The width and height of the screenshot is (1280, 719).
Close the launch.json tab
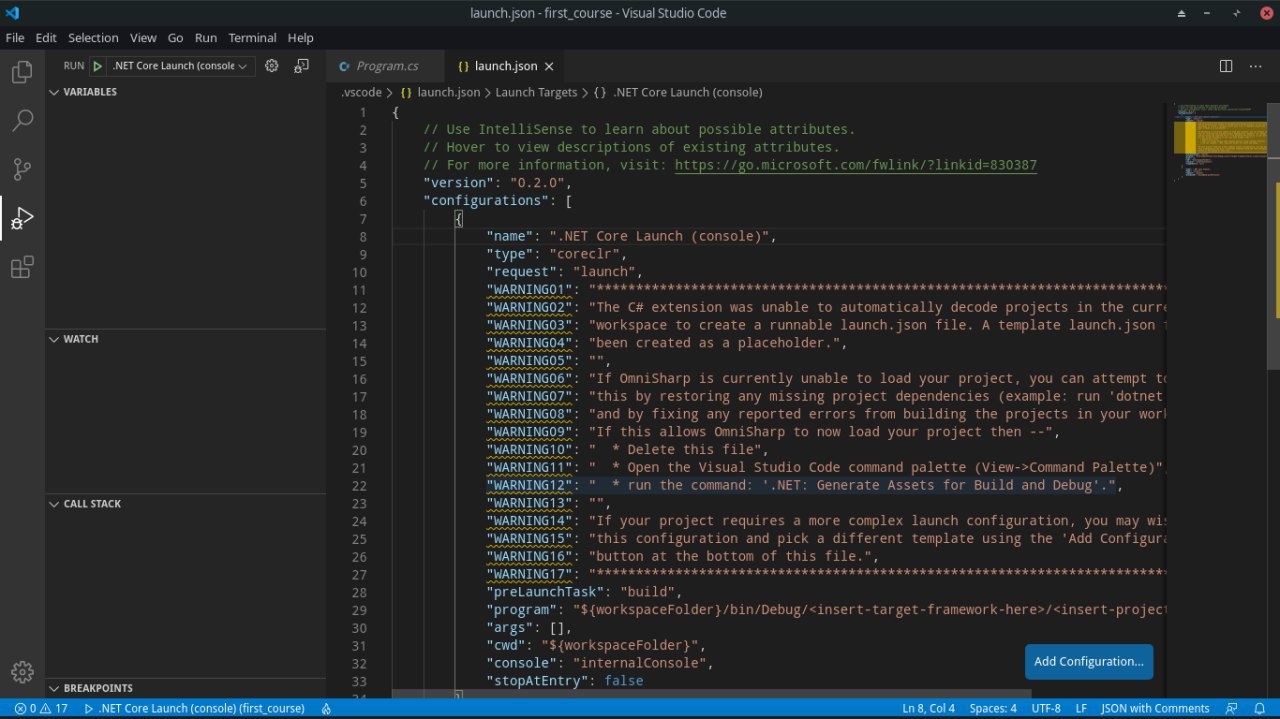point(548,66)
